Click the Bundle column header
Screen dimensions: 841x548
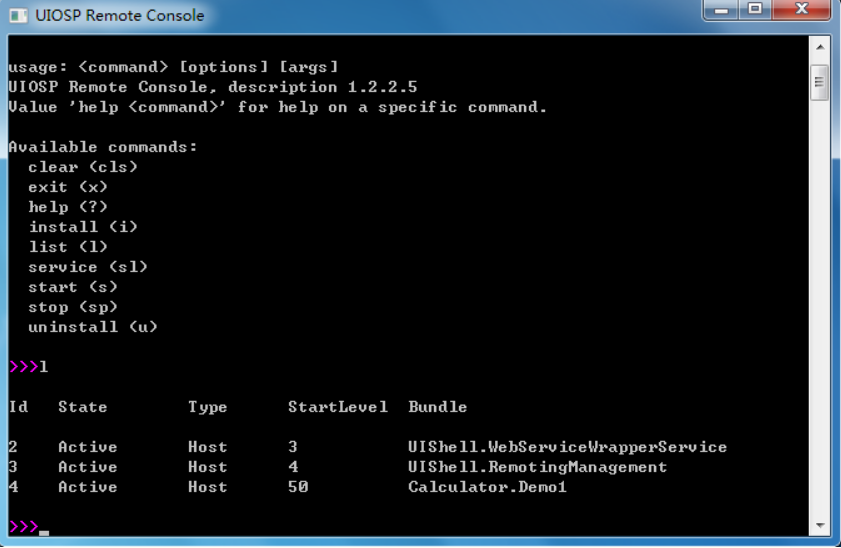[437, 407]
